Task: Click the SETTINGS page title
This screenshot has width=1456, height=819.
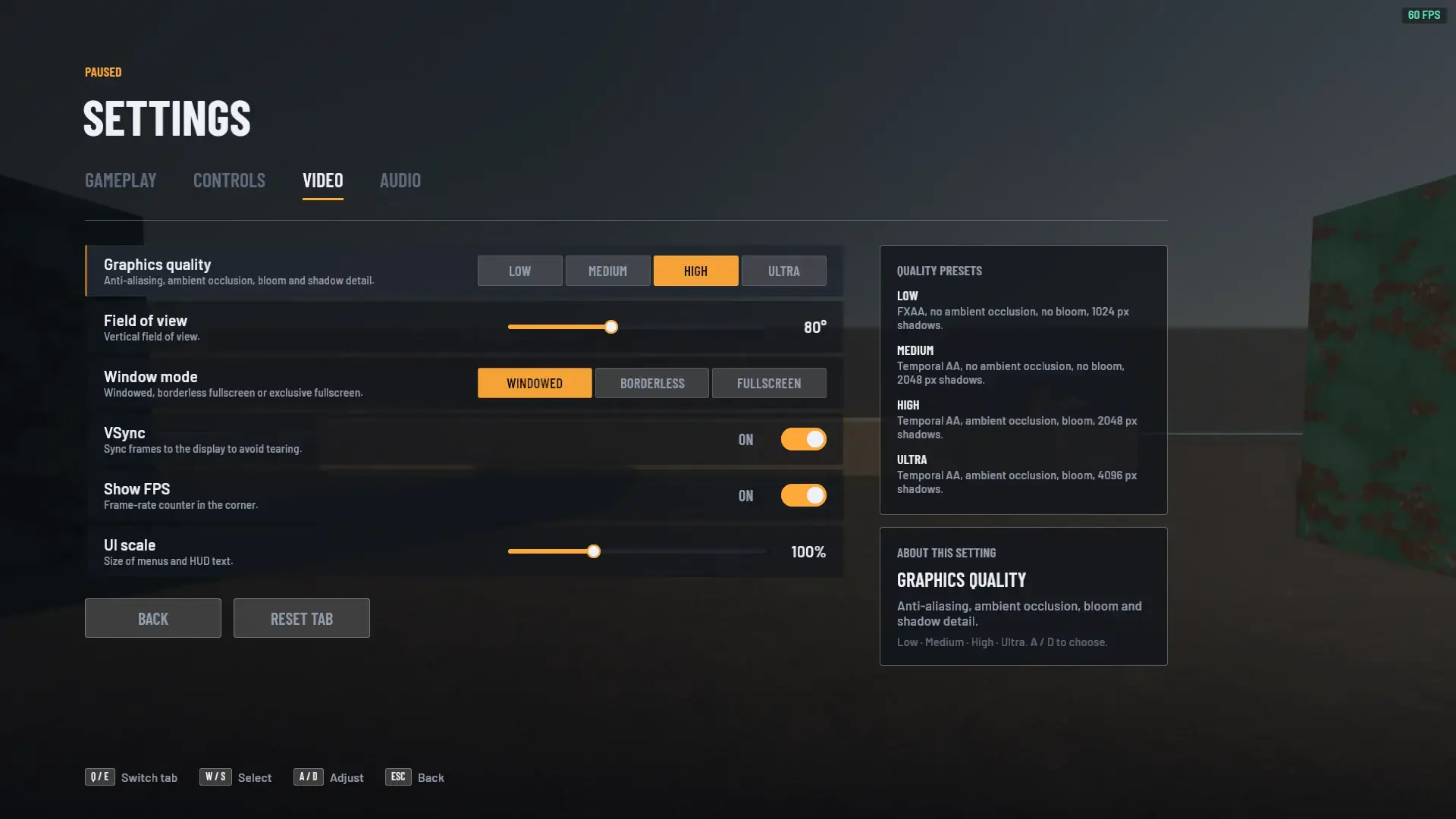Action: tap(167, 118)
